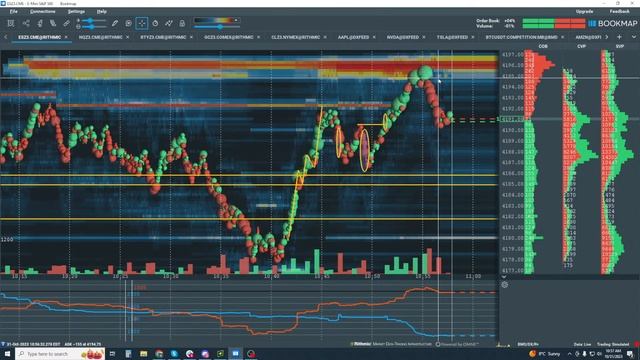The image size is (640, 360).
Task: Click the Order Book imbalance bar
Action: point(554,20)
